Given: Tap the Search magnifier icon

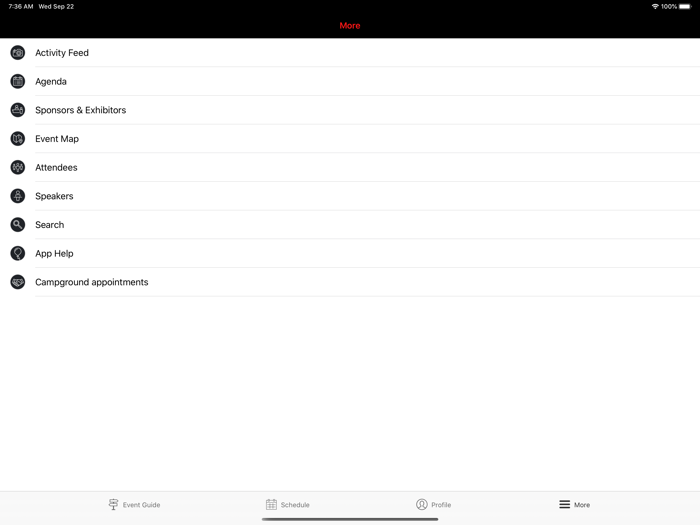Looking at the screenshot, I should [x=18, y=225].
